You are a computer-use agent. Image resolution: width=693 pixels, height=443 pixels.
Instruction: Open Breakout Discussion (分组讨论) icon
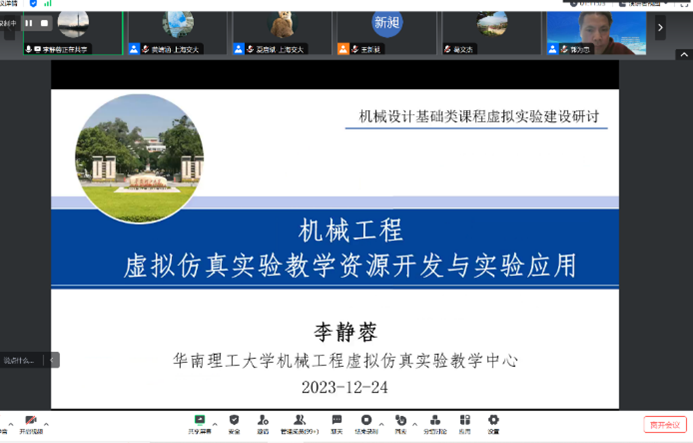435,422
